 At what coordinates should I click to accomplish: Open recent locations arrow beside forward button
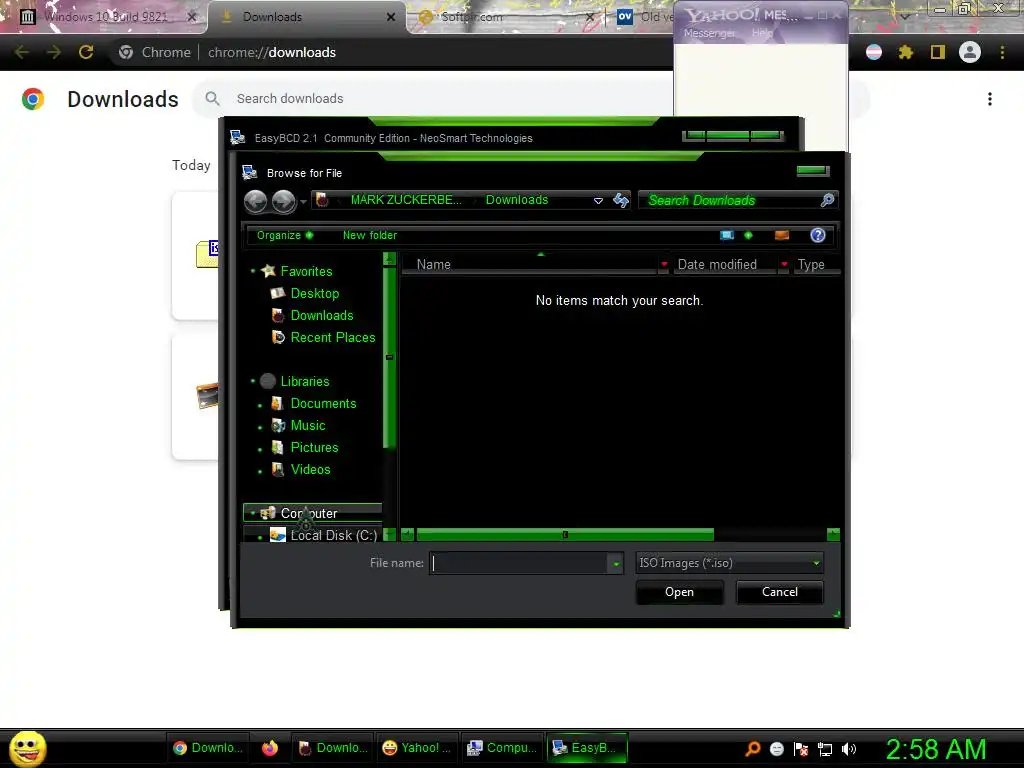coord(303,202)
